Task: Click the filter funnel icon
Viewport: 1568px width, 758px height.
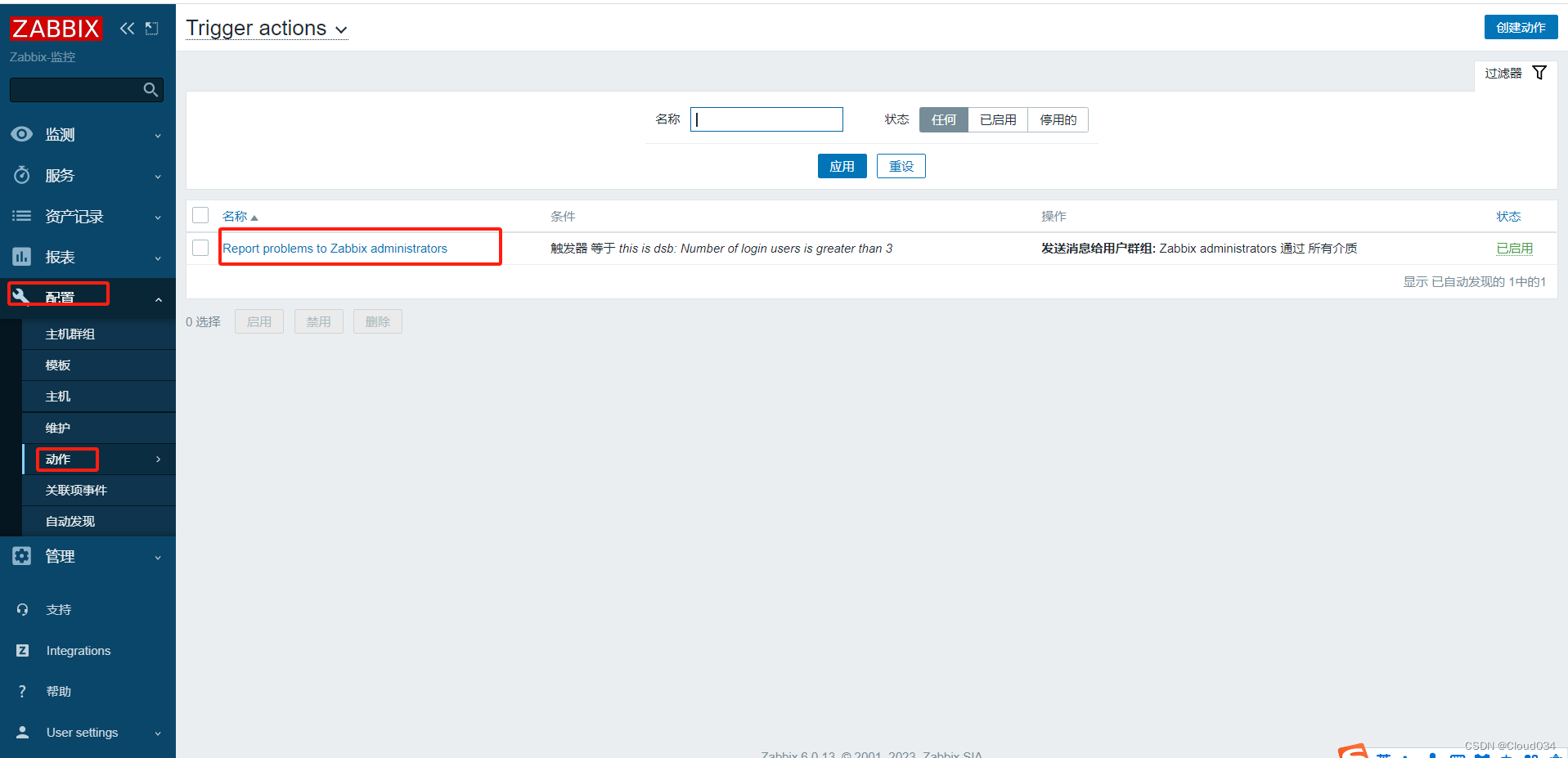Action: pyautogui.click(x=1539, y=73)
